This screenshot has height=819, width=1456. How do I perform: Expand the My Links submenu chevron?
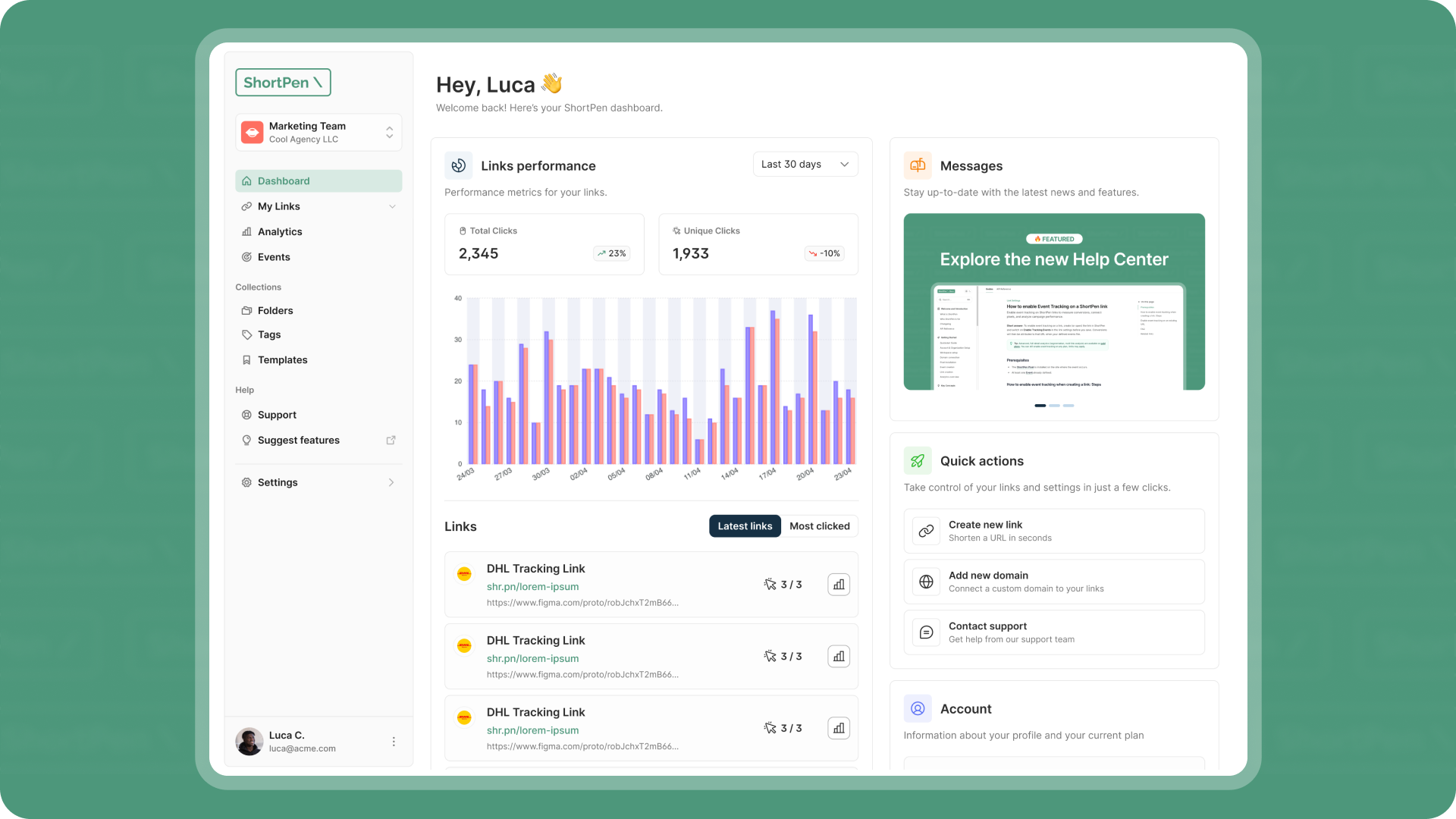click(x=392, y=206)
